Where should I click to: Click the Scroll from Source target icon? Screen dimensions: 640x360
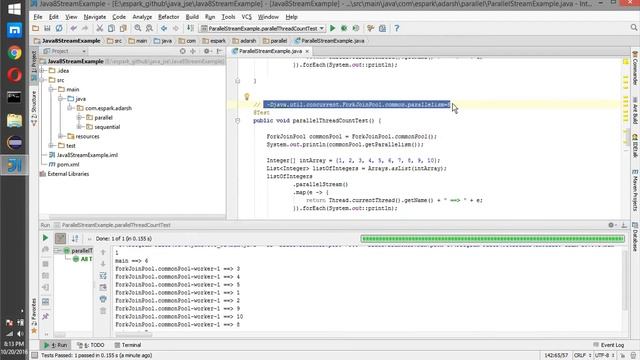point(182,51)
